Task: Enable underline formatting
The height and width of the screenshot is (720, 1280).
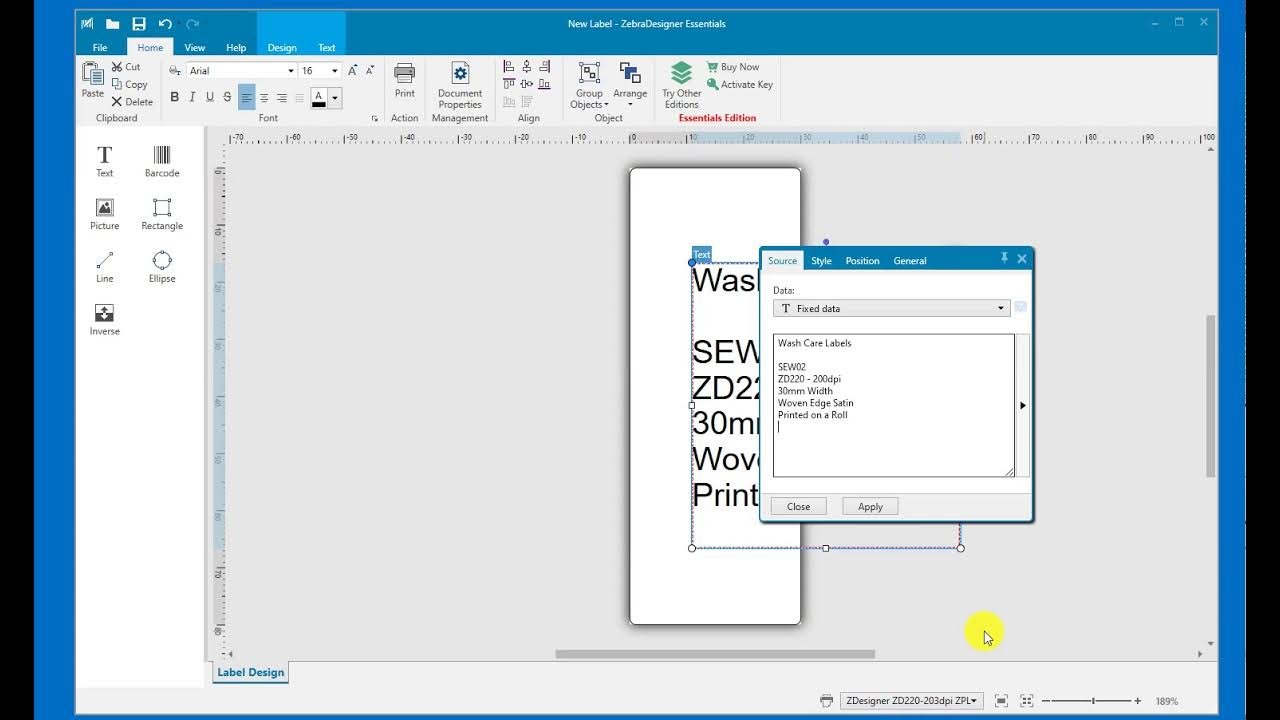Action: click(209, 97)
